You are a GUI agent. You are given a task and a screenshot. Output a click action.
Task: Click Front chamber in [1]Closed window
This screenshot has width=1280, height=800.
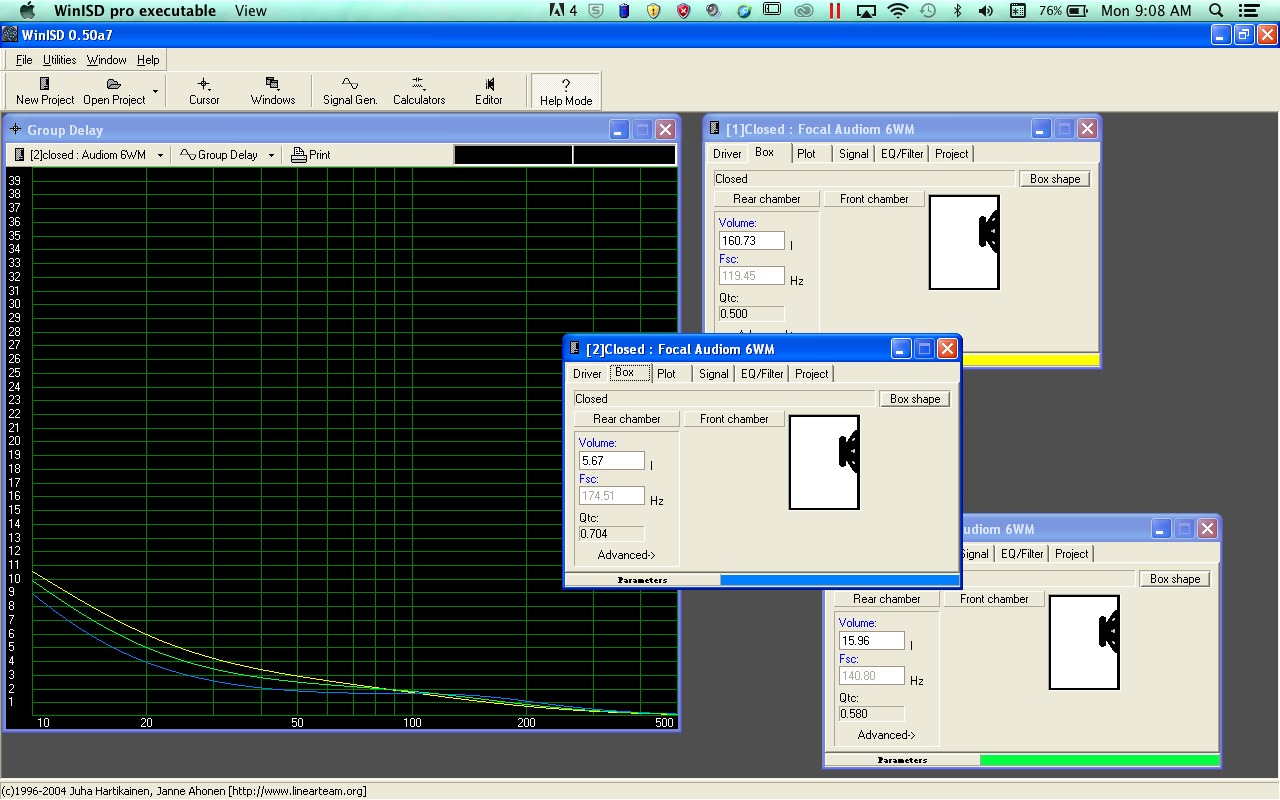point(875,199)
